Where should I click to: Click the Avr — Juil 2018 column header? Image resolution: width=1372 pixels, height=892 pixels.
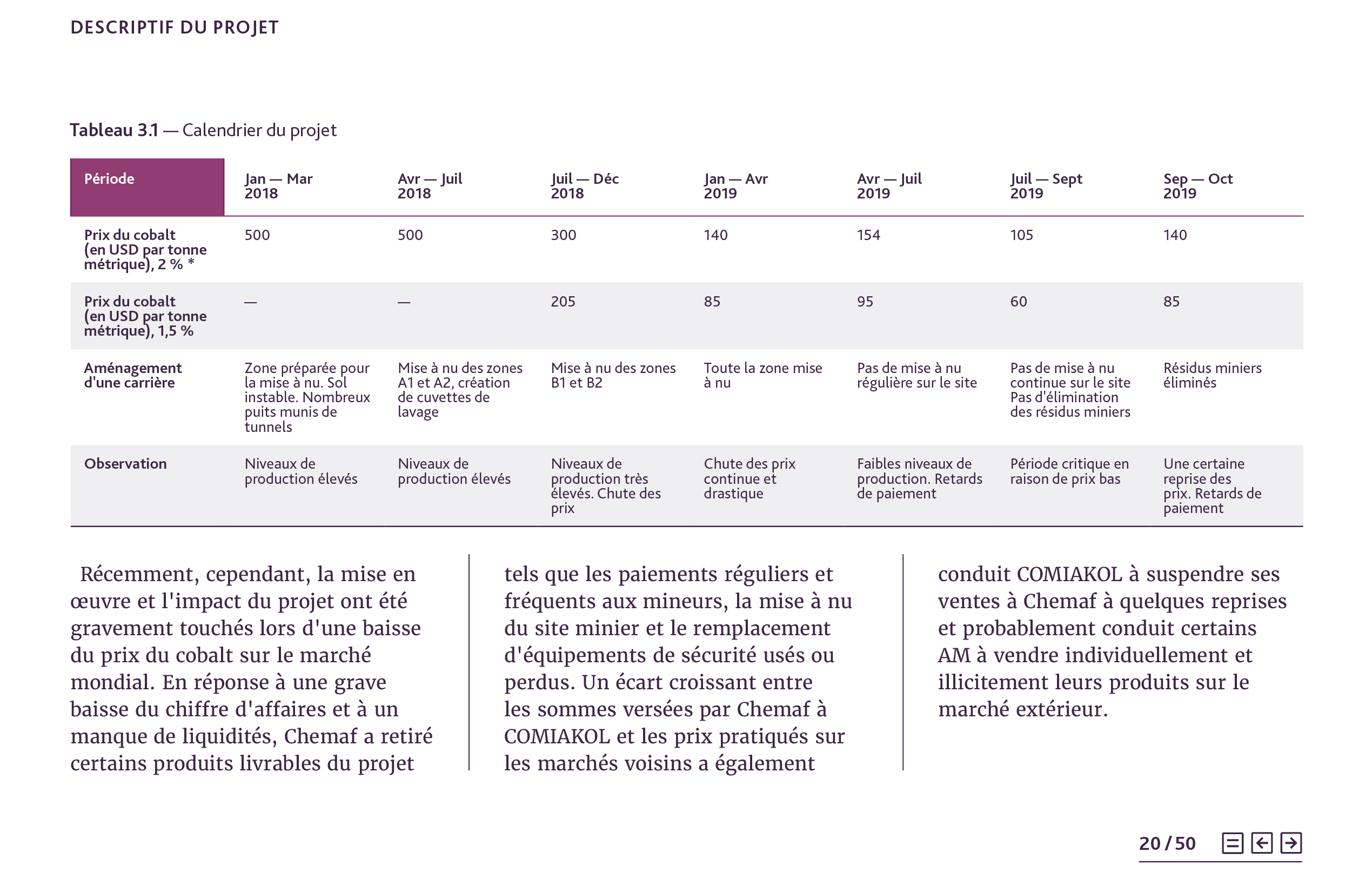[x=430, y=185]
